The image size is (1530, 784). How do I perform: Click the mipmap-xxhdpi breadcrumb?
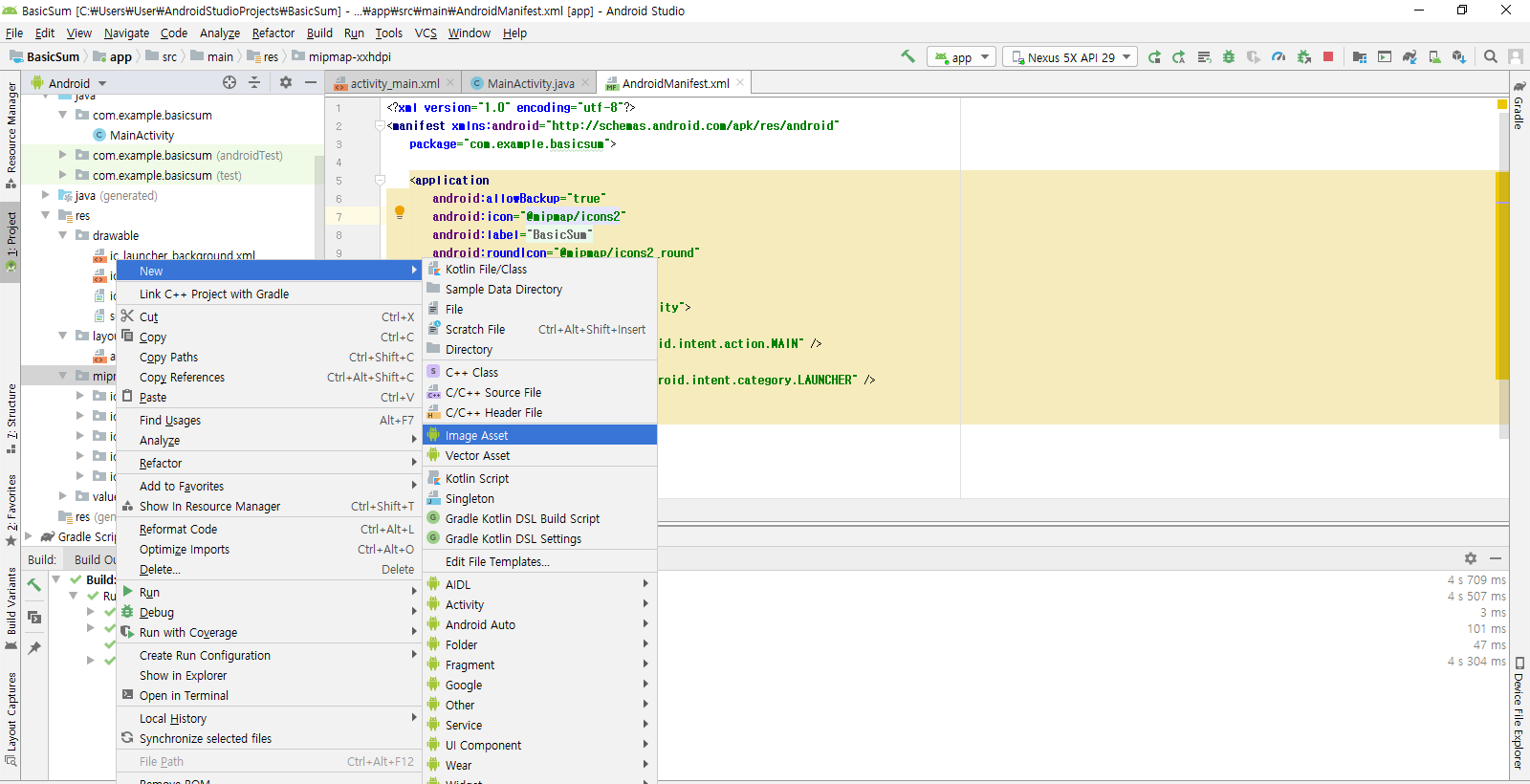coord(340,56)
